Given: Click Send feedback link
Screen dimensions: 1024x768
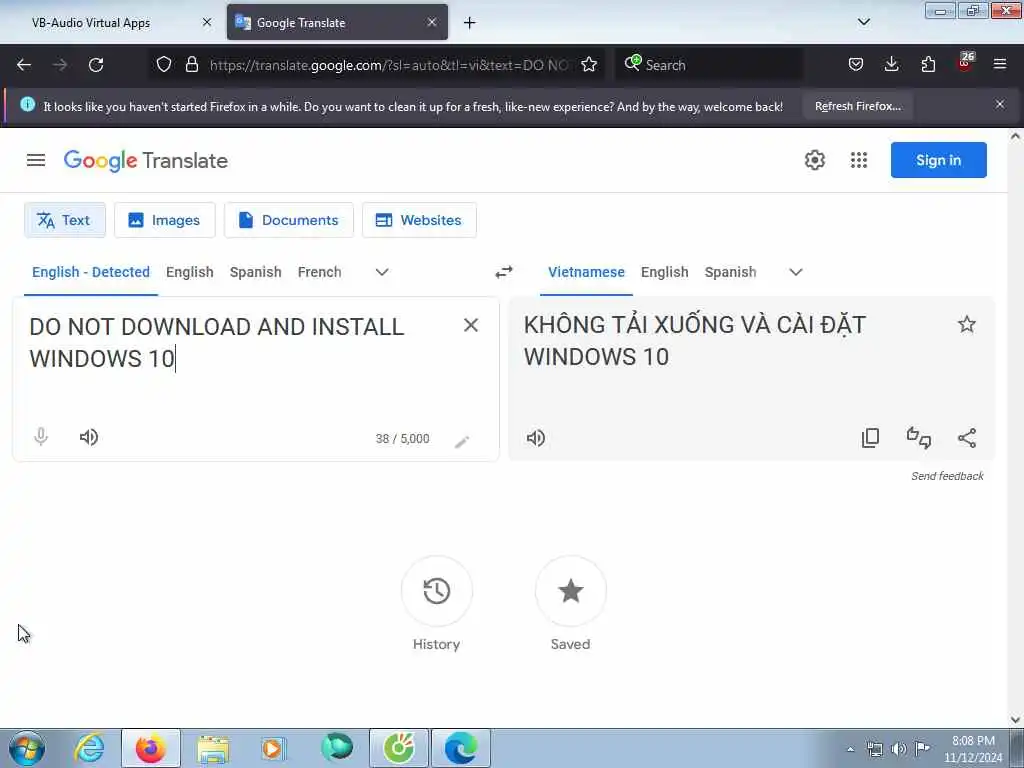Looking at the screenshot, I should (x=947, y=476).
